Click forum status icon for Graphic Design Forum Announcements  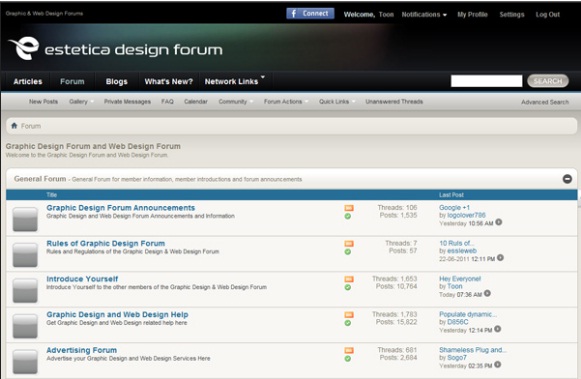(25, 219)
